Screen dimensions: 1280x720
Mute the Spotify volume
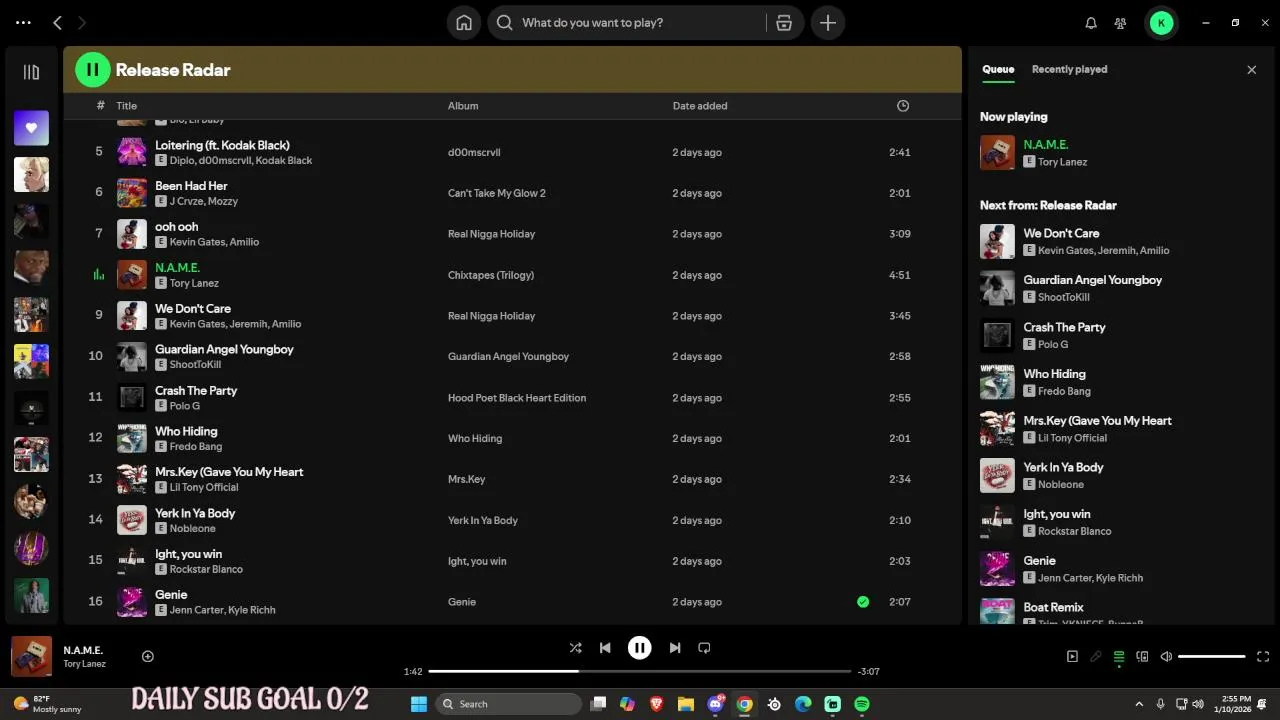[1166, 657]
